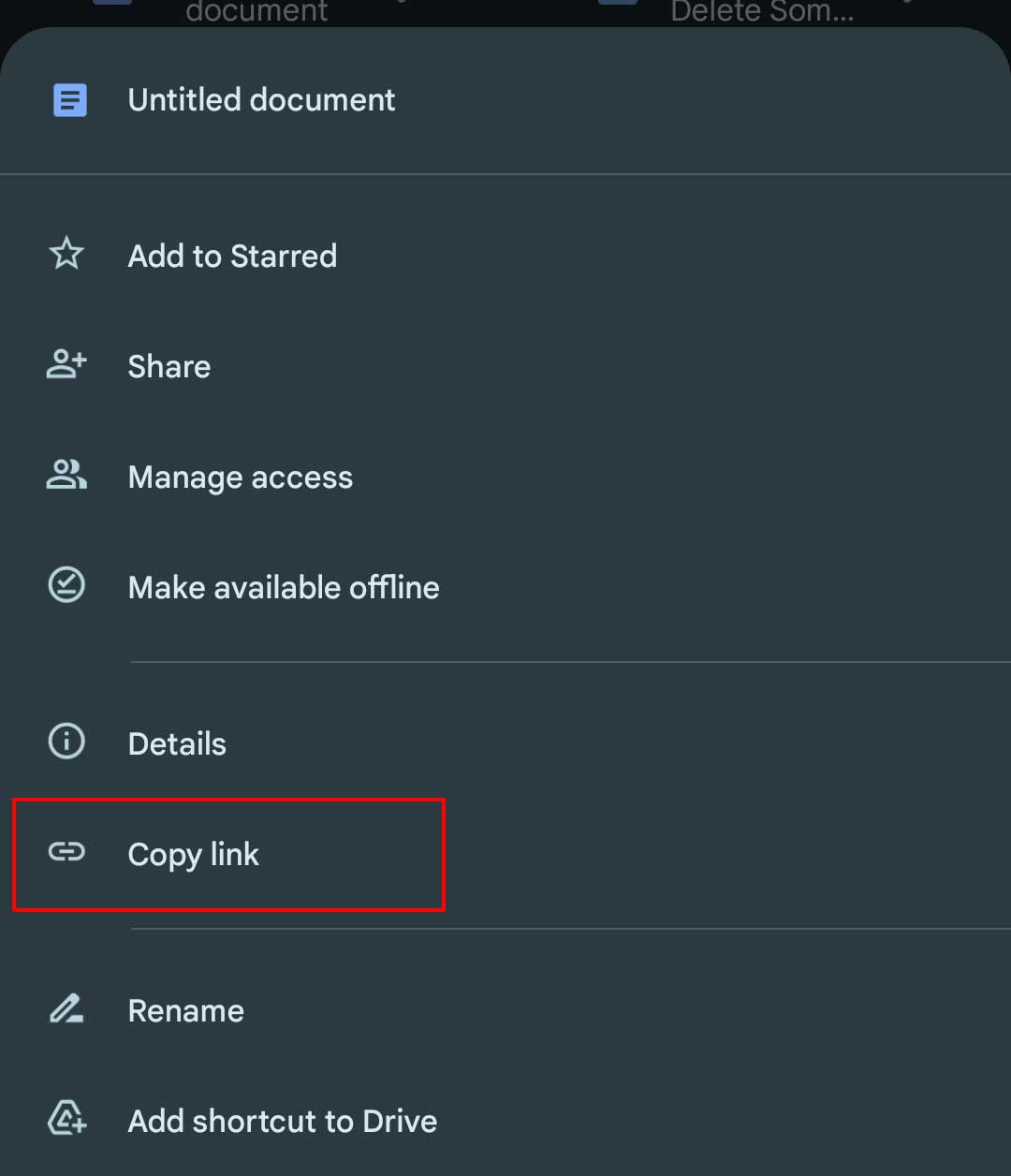Screen dimensions: 1011x1176
Task: Tap the add-person Share icon
Action: 66,364
